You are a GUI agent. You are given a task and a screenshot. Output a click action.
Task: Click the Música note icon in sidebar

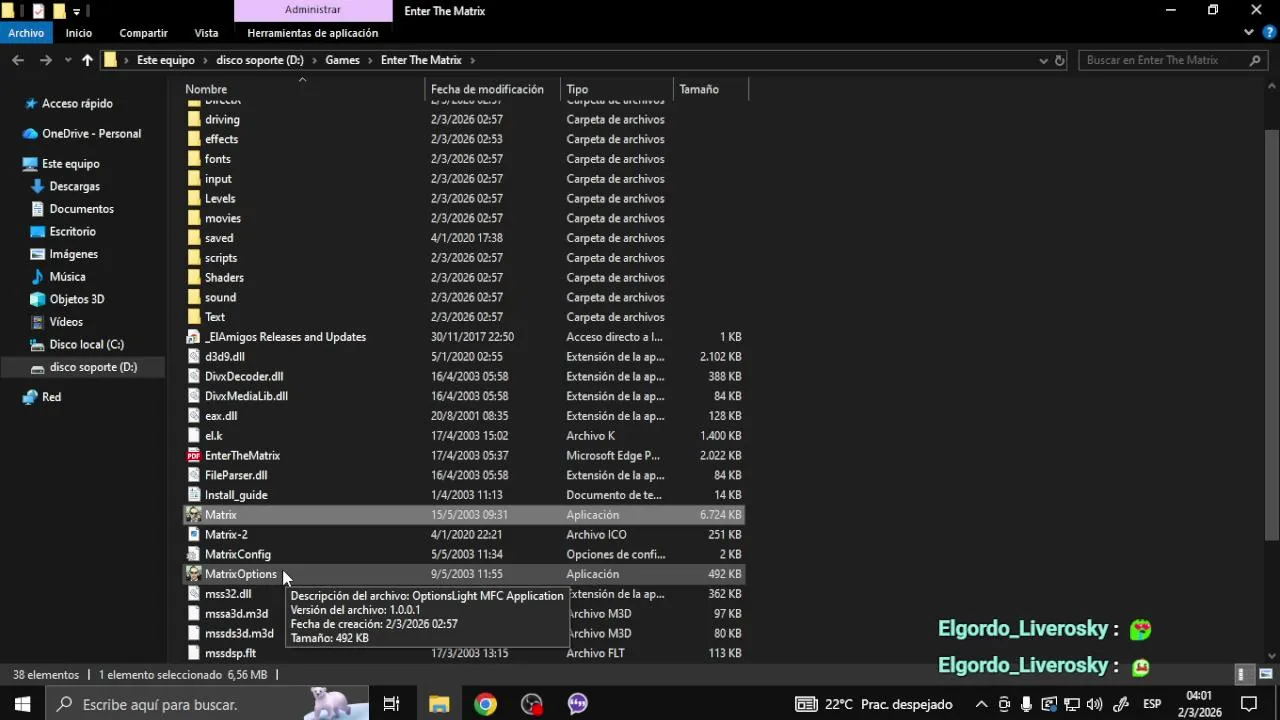coord(38,277)
